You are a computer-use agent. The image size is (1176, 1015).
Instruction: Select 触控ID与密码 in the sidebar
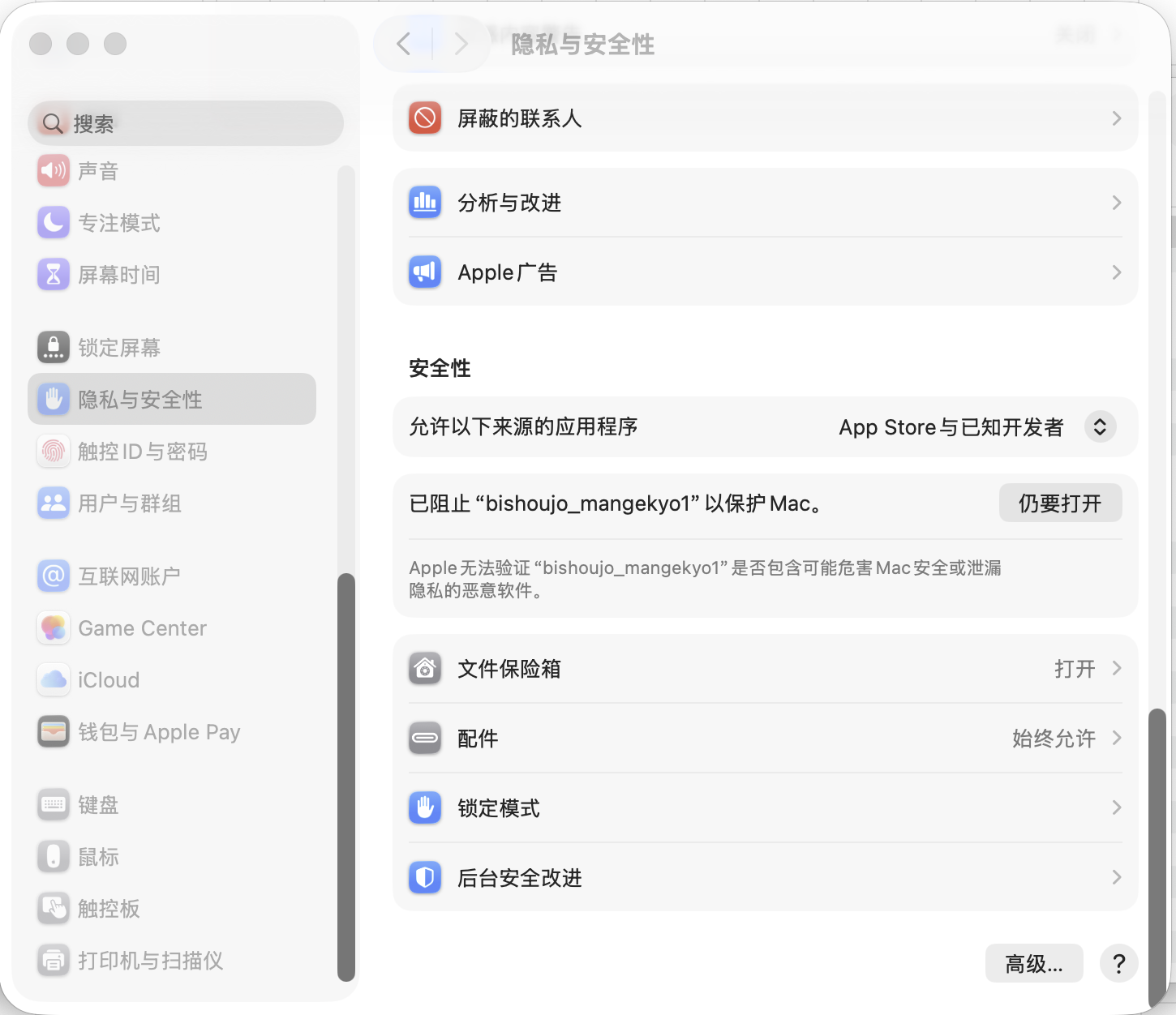[143, 452]
